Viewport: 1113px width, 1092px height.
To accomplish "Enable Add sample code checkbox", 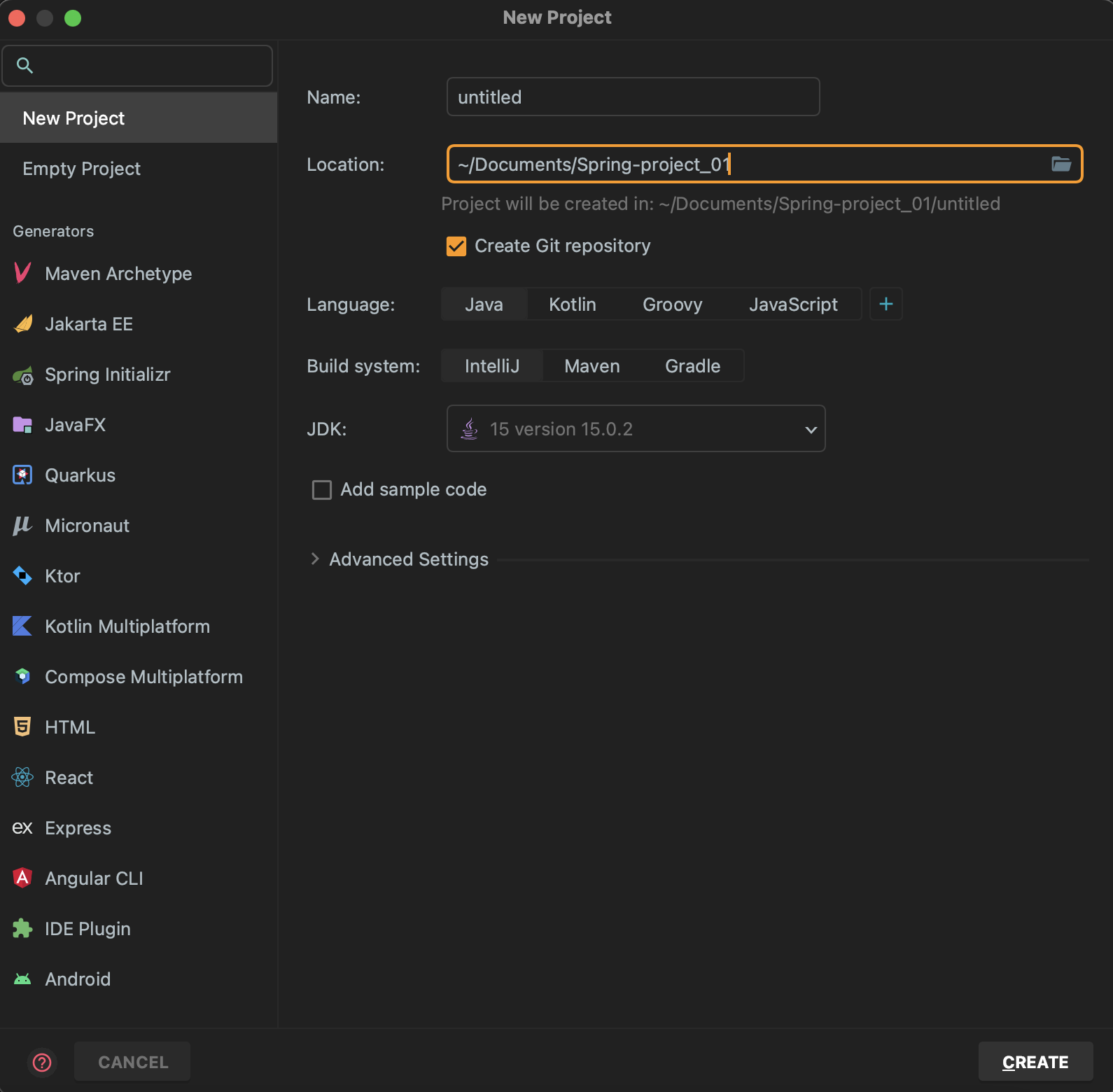I will (322, 490).
